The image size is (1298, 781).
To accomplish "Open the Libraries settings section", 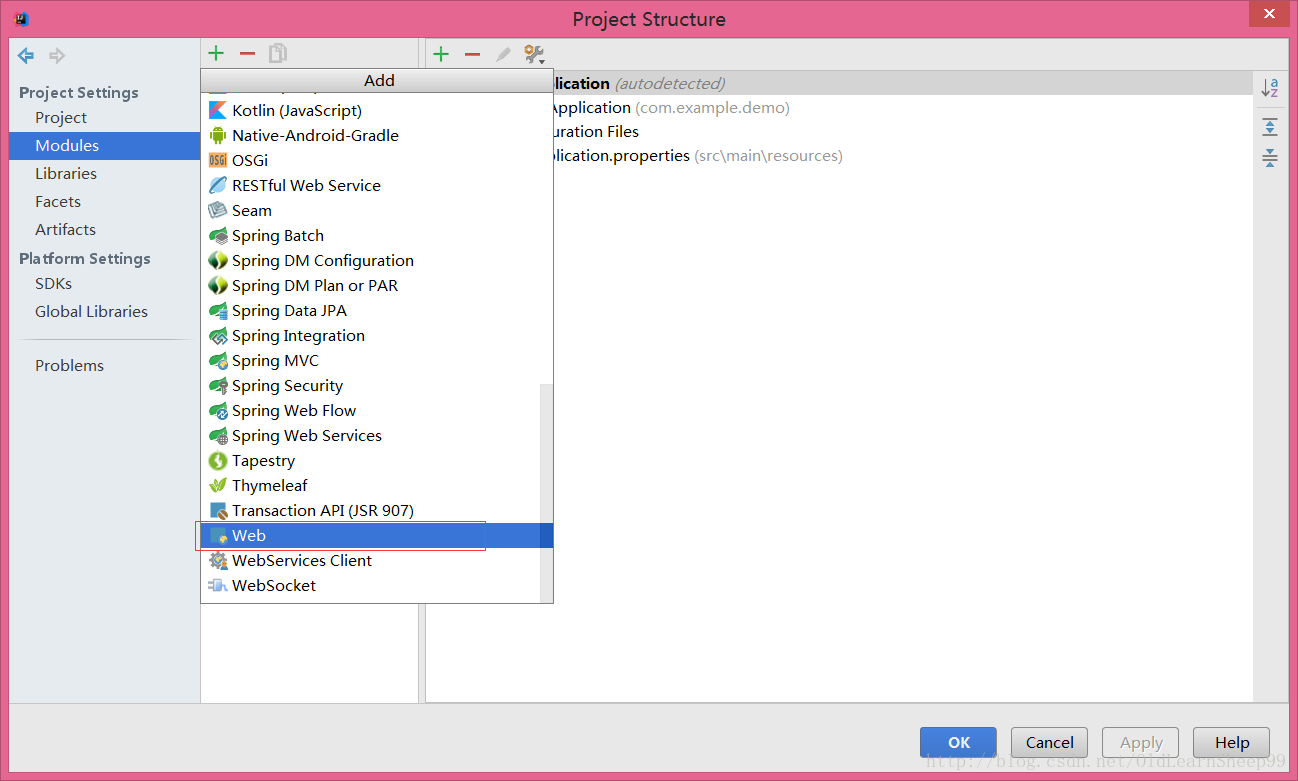I will click(x=66, y=174).
